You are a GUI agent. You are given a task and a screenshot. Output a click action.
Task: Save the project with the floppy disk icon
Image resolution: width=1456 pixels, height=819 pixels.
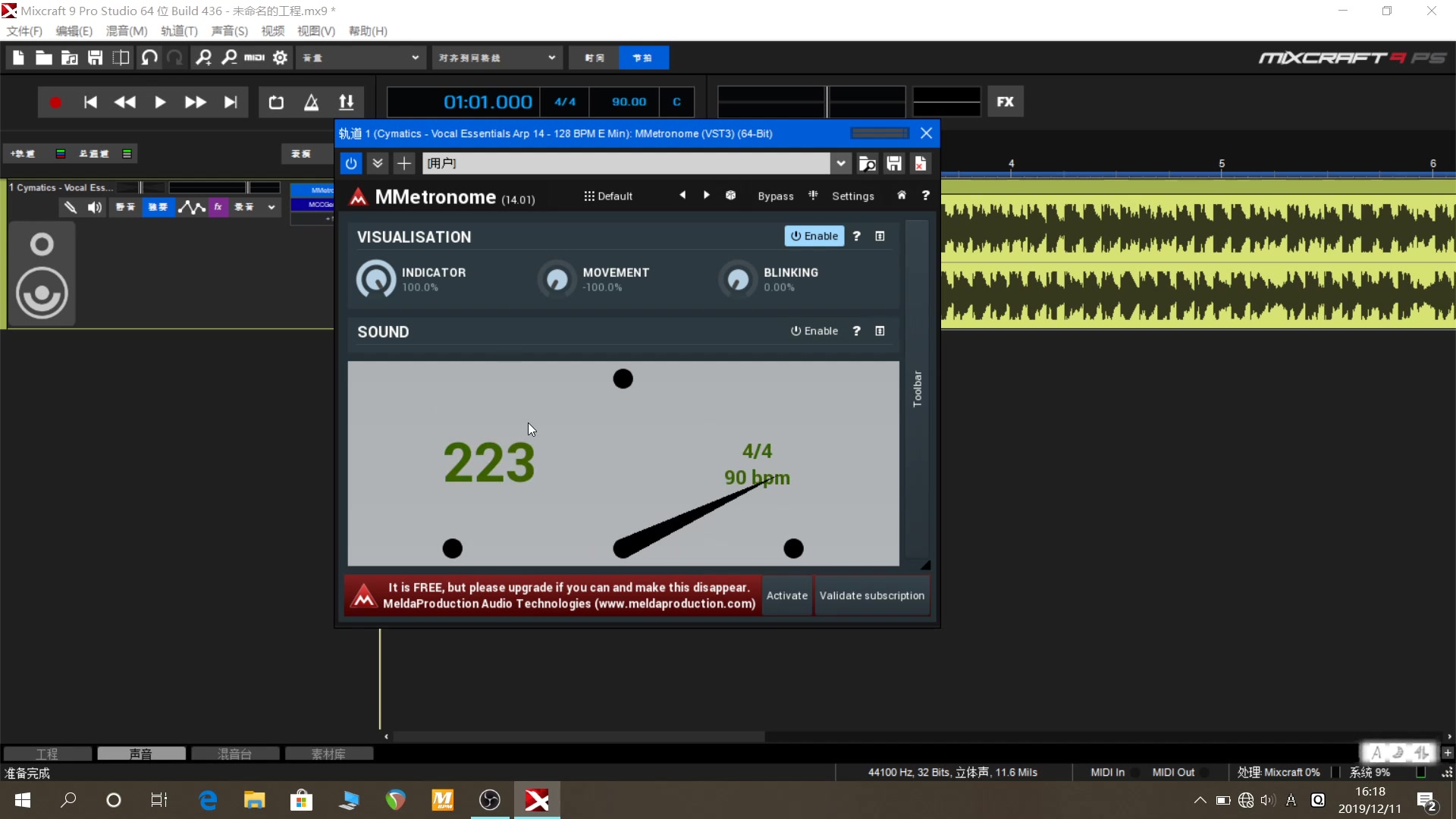[95, 58]
